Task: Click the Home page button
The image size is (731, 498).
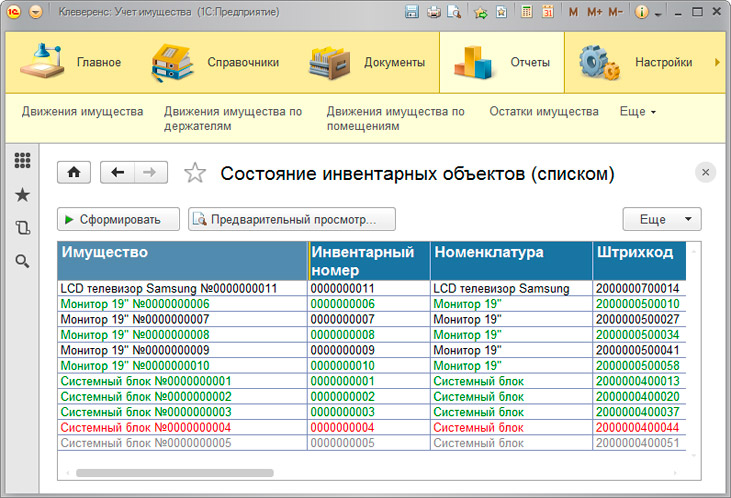Action: (x=74, y=173)
